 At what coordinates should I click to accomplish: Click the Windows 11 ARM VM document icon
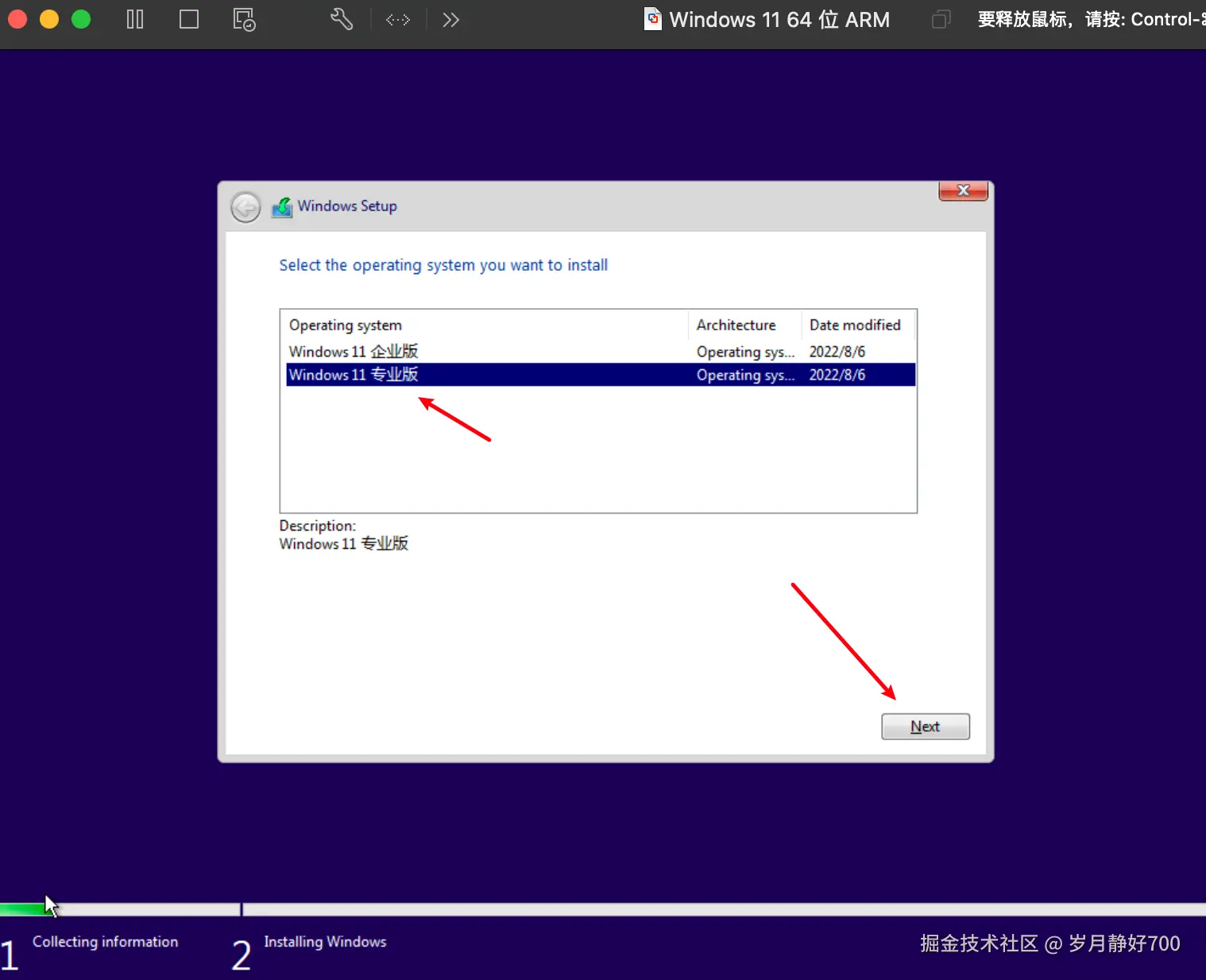(653, 19)
